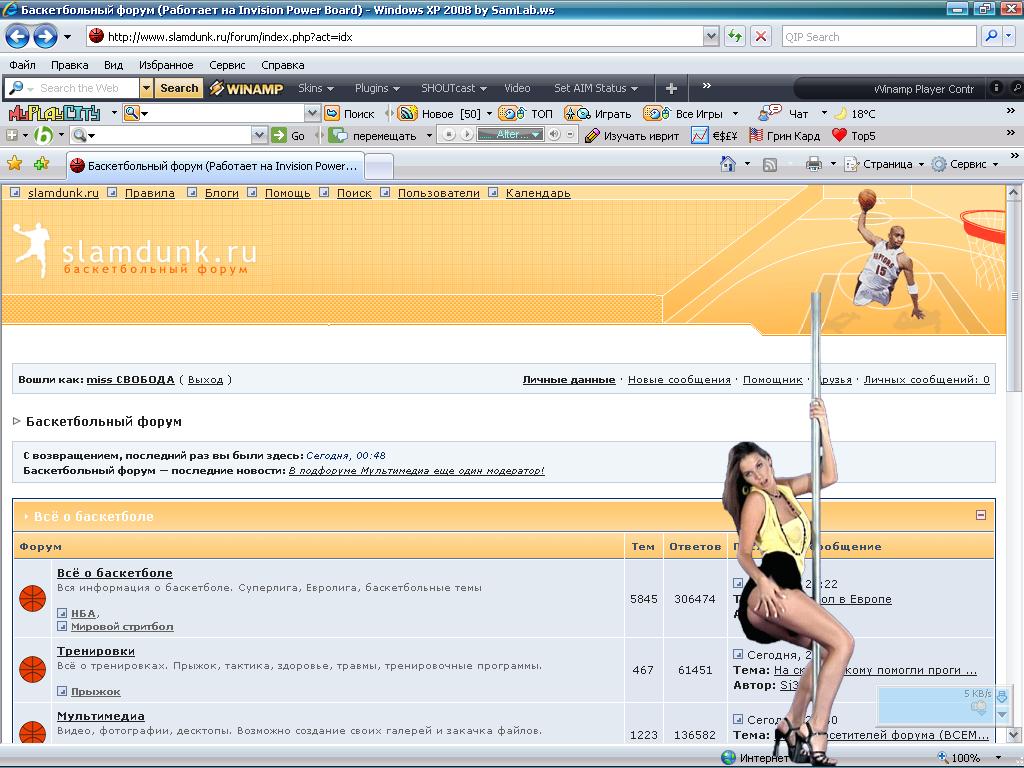Click the stop playback button in toolbar
The height and width of the screenshot is (768, 1024).
tap(449, 135)
